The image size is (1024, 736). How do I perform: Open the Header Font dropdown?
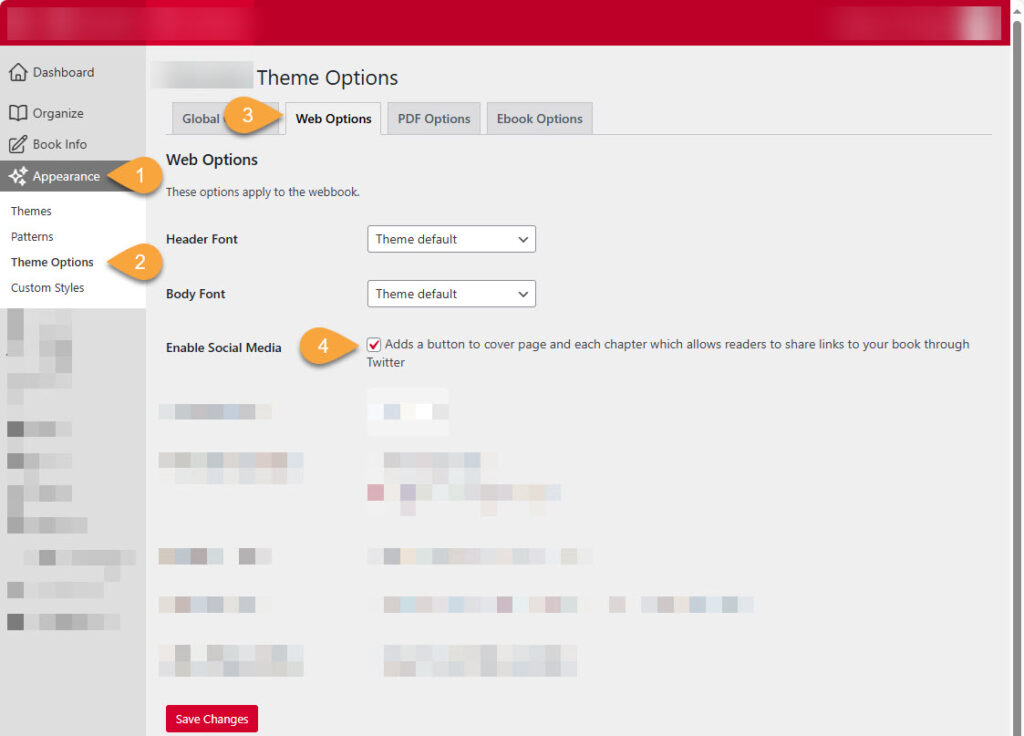click(450, 239)
